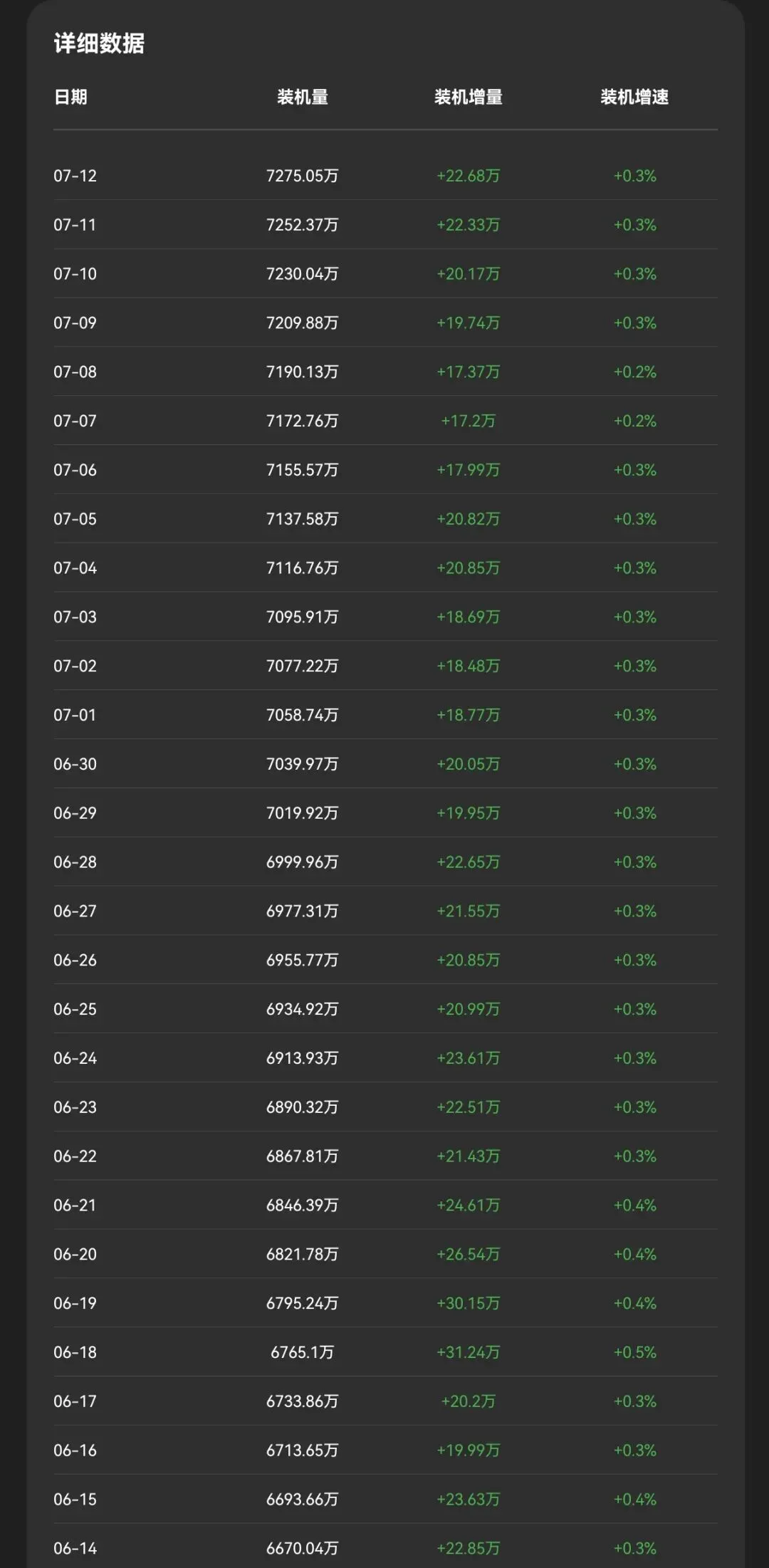The height and width of the screenshot is (1568, 769).
Task: Select the 06-30 date cell
Action: coord(75,764)
